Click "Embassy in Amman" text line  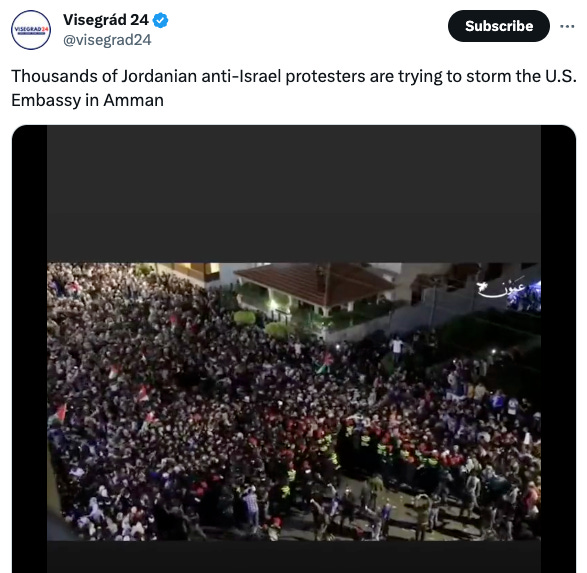click(x=88, y=100)
